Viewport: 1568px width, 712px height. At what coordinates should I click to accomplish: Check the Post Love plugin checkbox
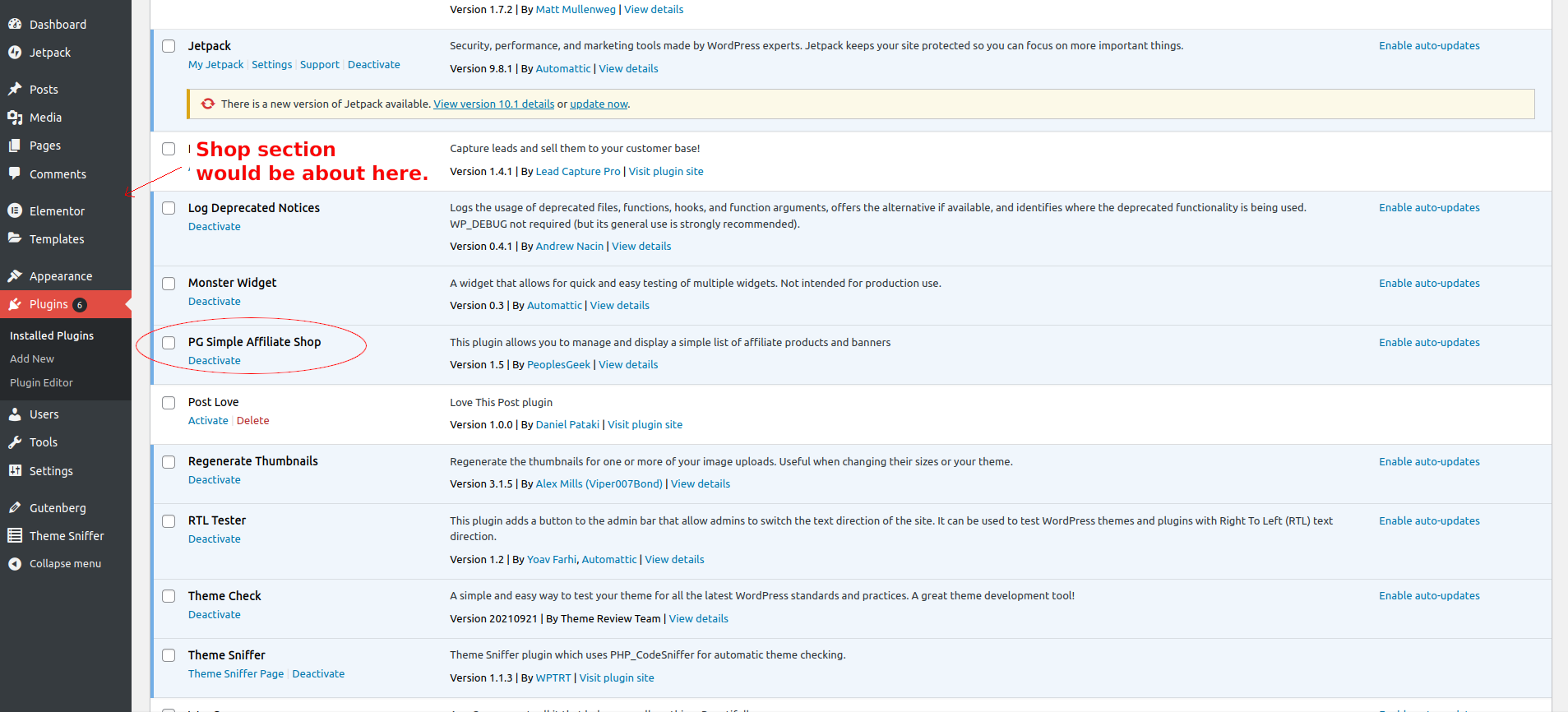click(x=169, y=403)
